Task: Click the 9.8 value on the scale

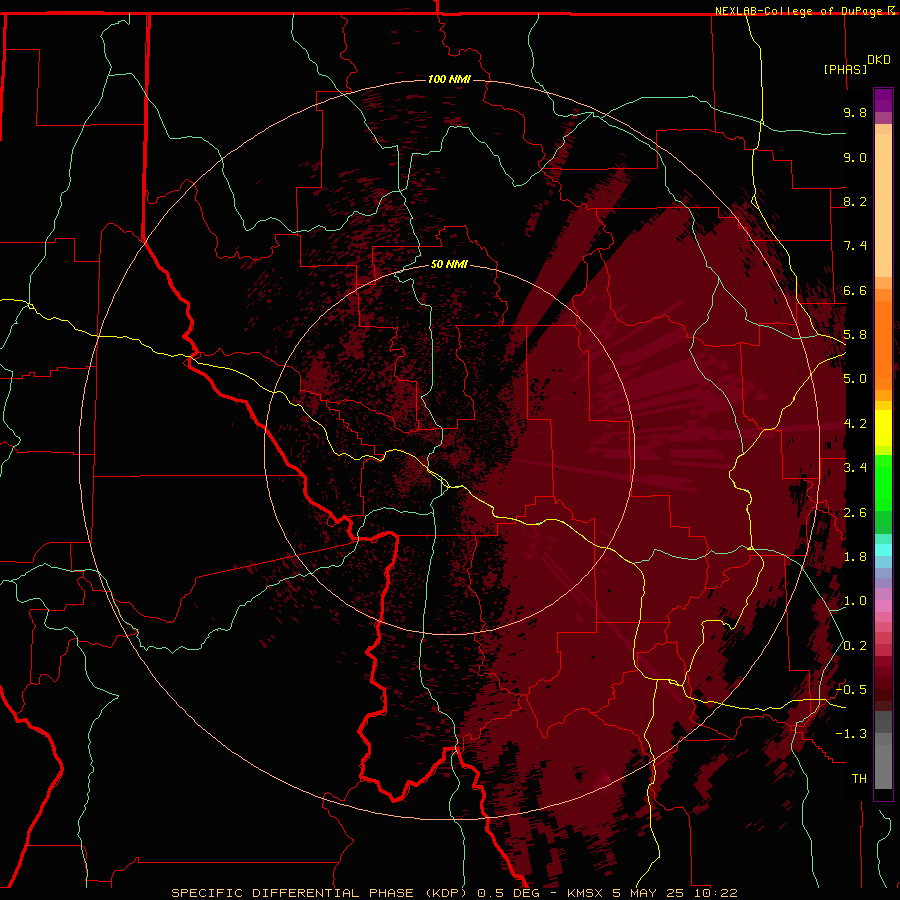Action: 855,112
